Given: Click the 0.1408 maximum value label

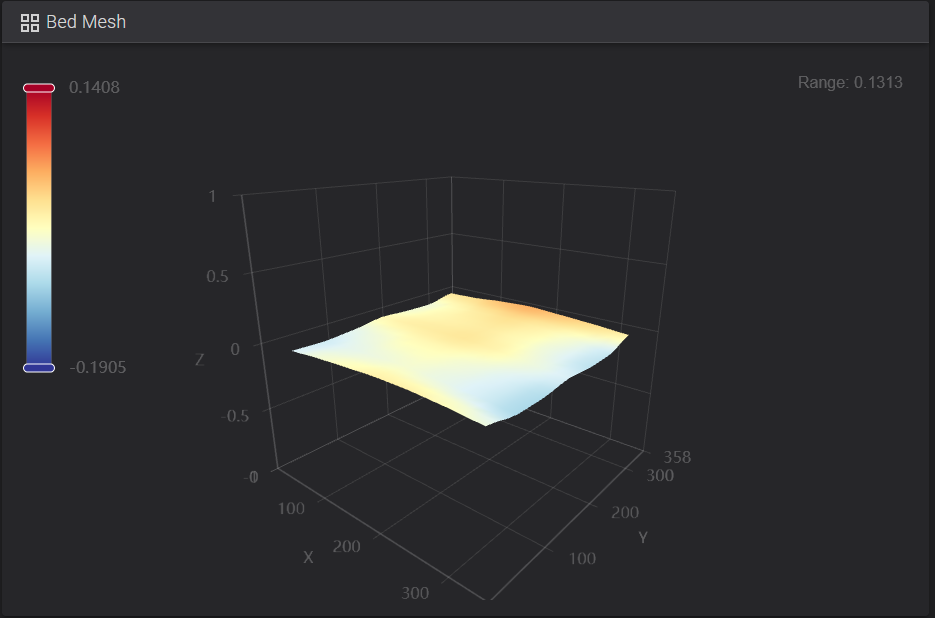Looking at the screenshot, I should click(x=94, y=88).
